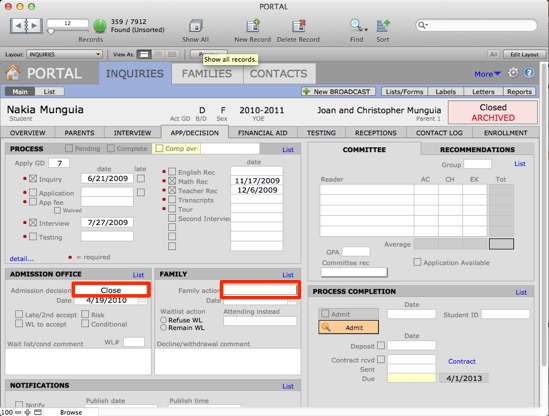Viewport: 549px width, 416px height.
Task: Switch to table view icon
Action: coord(172,55)
